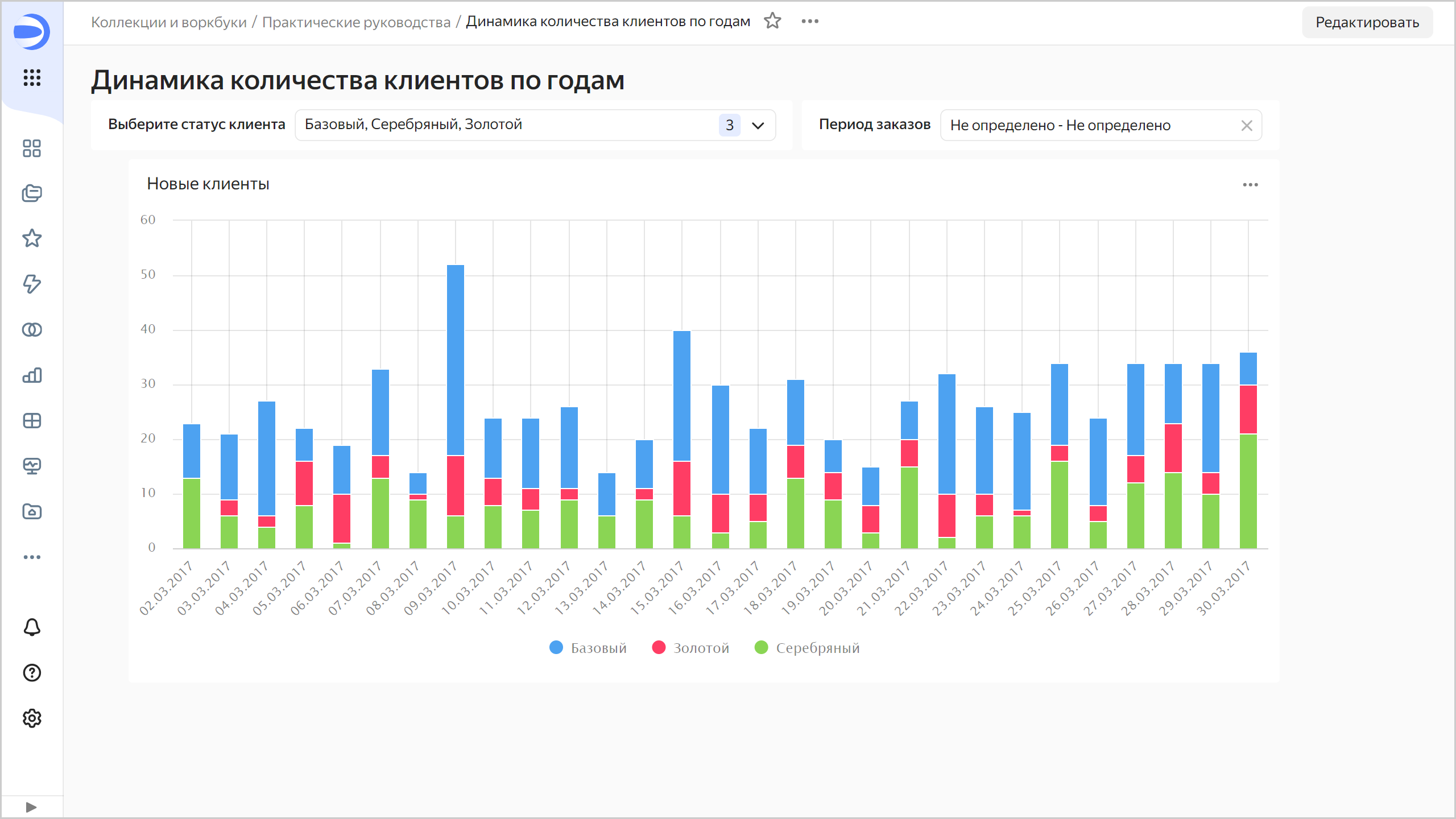Screen dimensions: 1456x819
Task: Open the notifications bell
Action: tap(32, 627)
